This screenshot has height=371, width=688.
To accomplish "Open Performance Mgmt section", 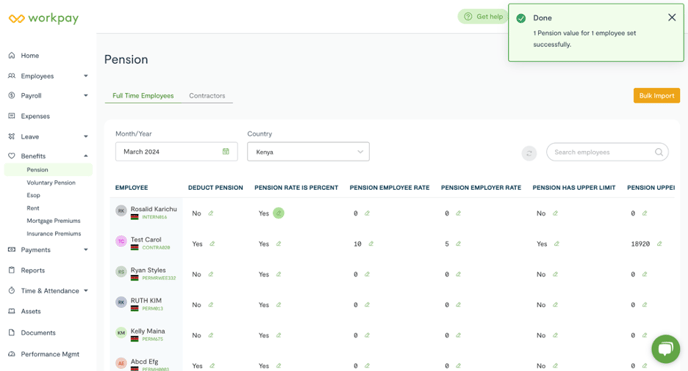I will (50, 354).
